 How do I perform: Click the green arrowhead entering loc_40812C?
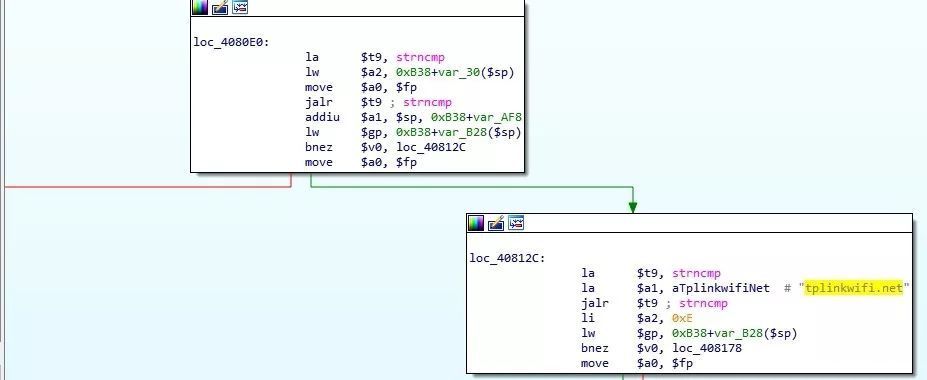tap(633, 207)
